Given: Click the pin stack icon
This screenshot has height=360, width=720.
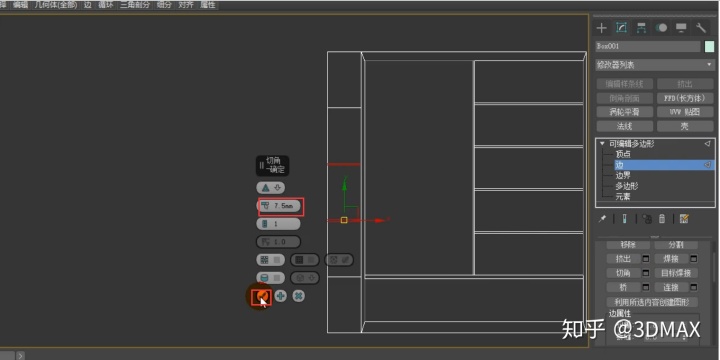Looking at the screenshot, I should tap(602, 219).
